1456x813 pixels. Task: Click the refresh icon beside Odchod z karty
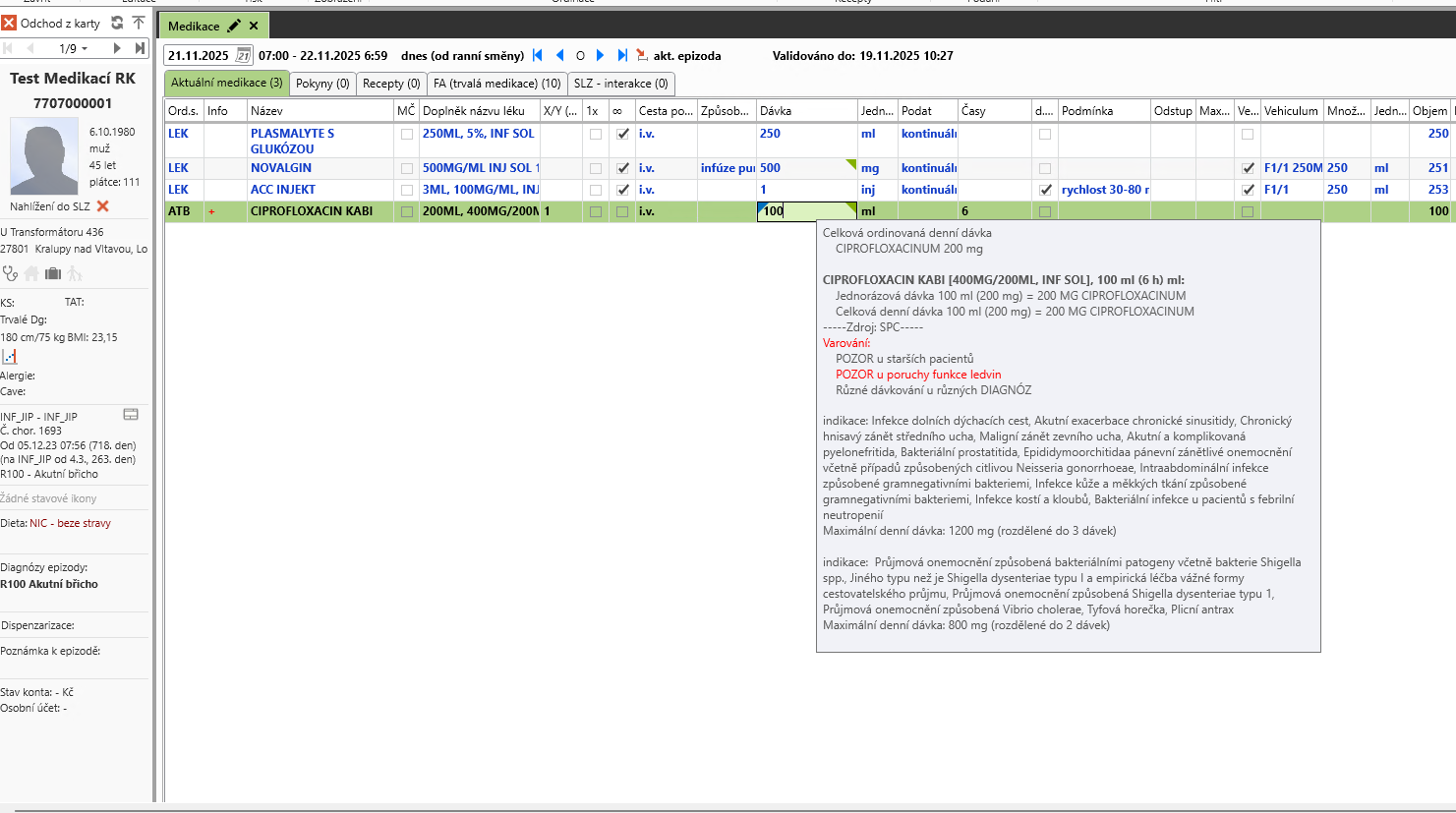point(117,23)
